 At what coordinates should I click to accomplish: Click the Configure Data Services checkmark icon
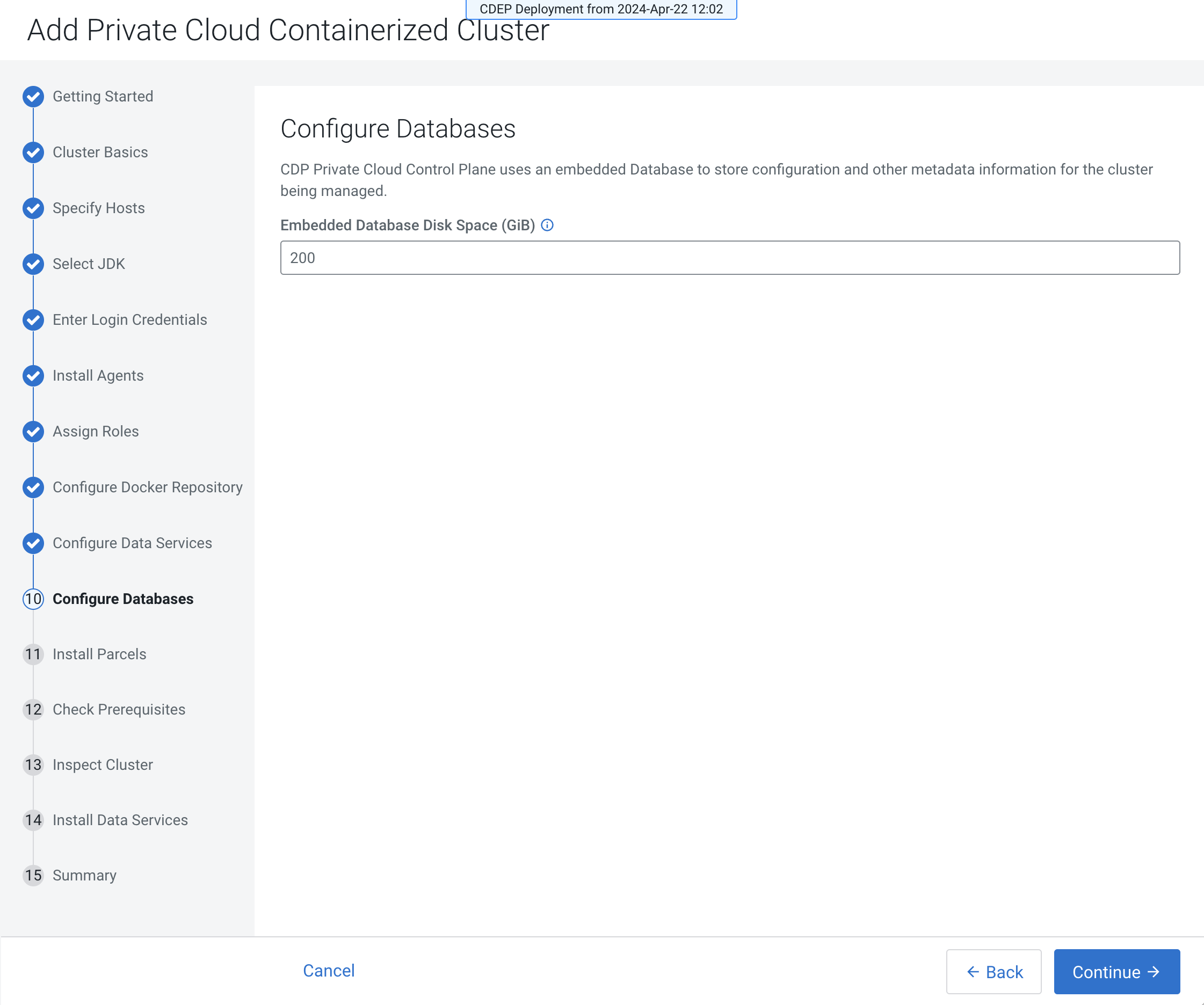click(33, 543)
